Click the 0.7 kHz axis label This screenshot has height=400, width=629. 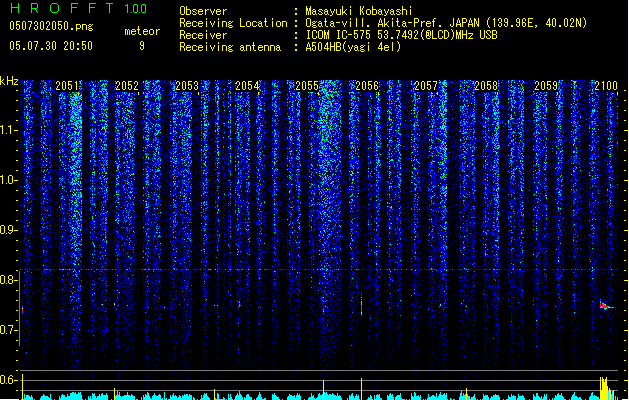point(9,330)
